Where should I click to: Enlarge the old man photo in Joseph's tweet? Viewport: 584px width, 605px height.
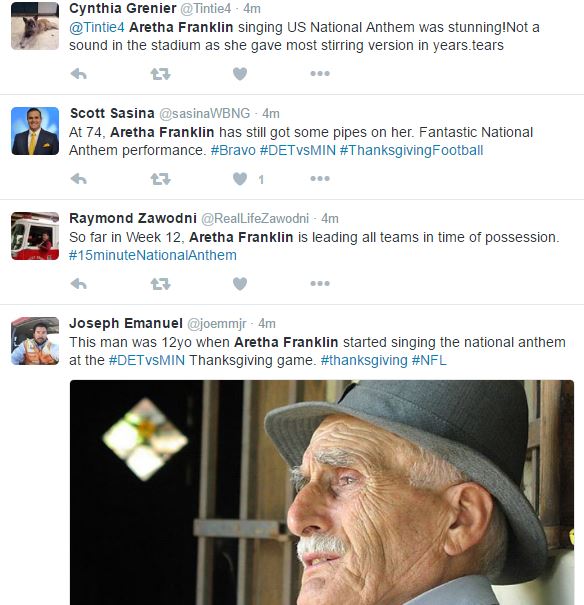(x=322, y=492)
